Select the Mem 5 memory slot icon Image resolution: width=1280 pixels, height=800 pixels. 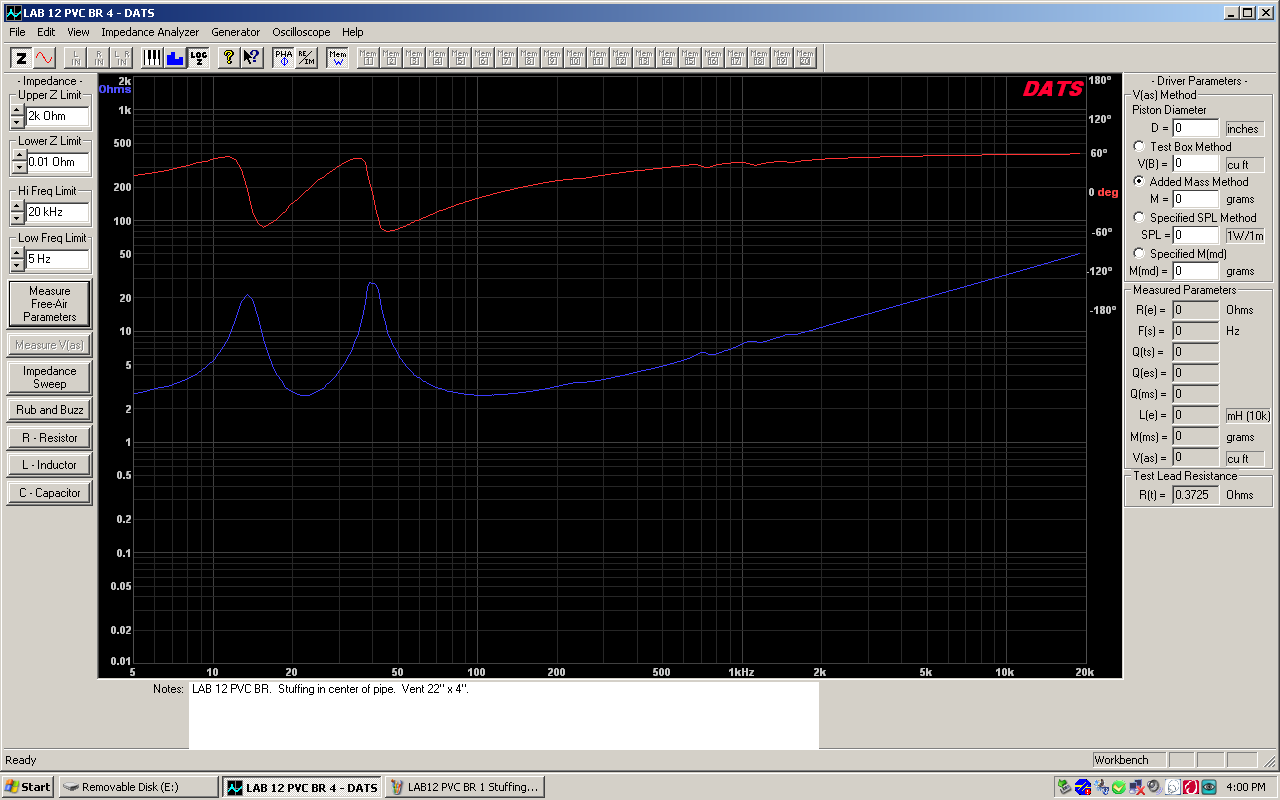(x=460, y=58)
